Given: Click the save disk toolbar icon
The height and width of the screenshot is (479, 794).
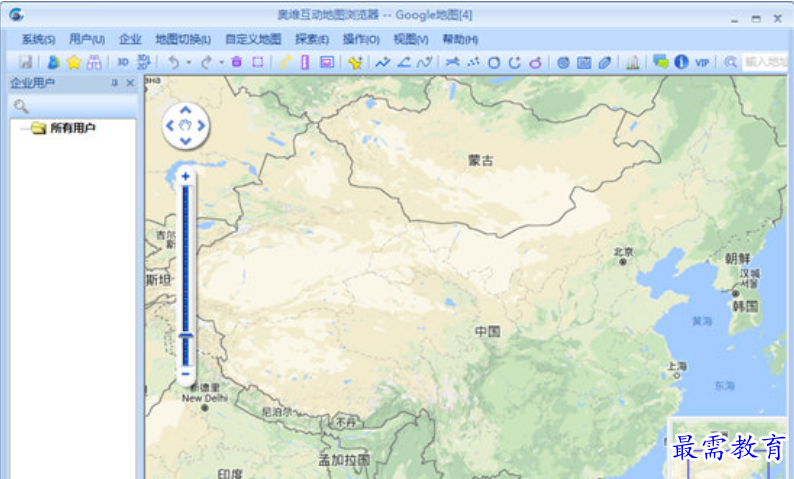Looking at the screenshot, I should point(25,62).
